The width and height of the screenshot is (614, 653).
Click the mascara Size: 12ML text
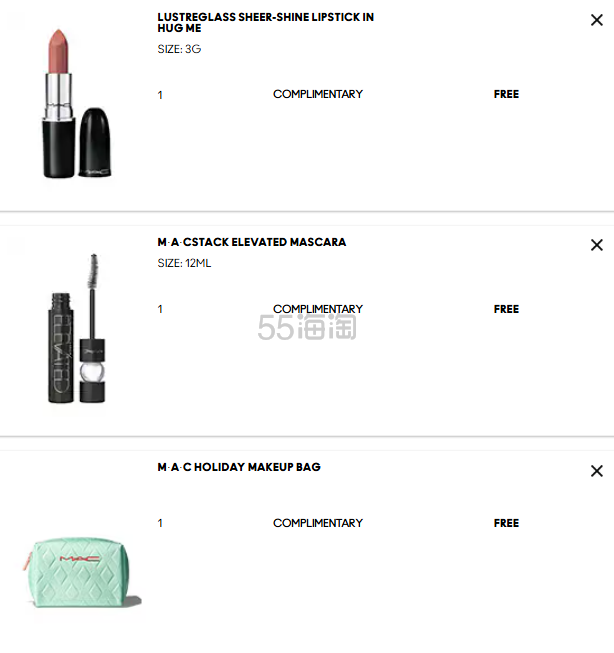184,263
